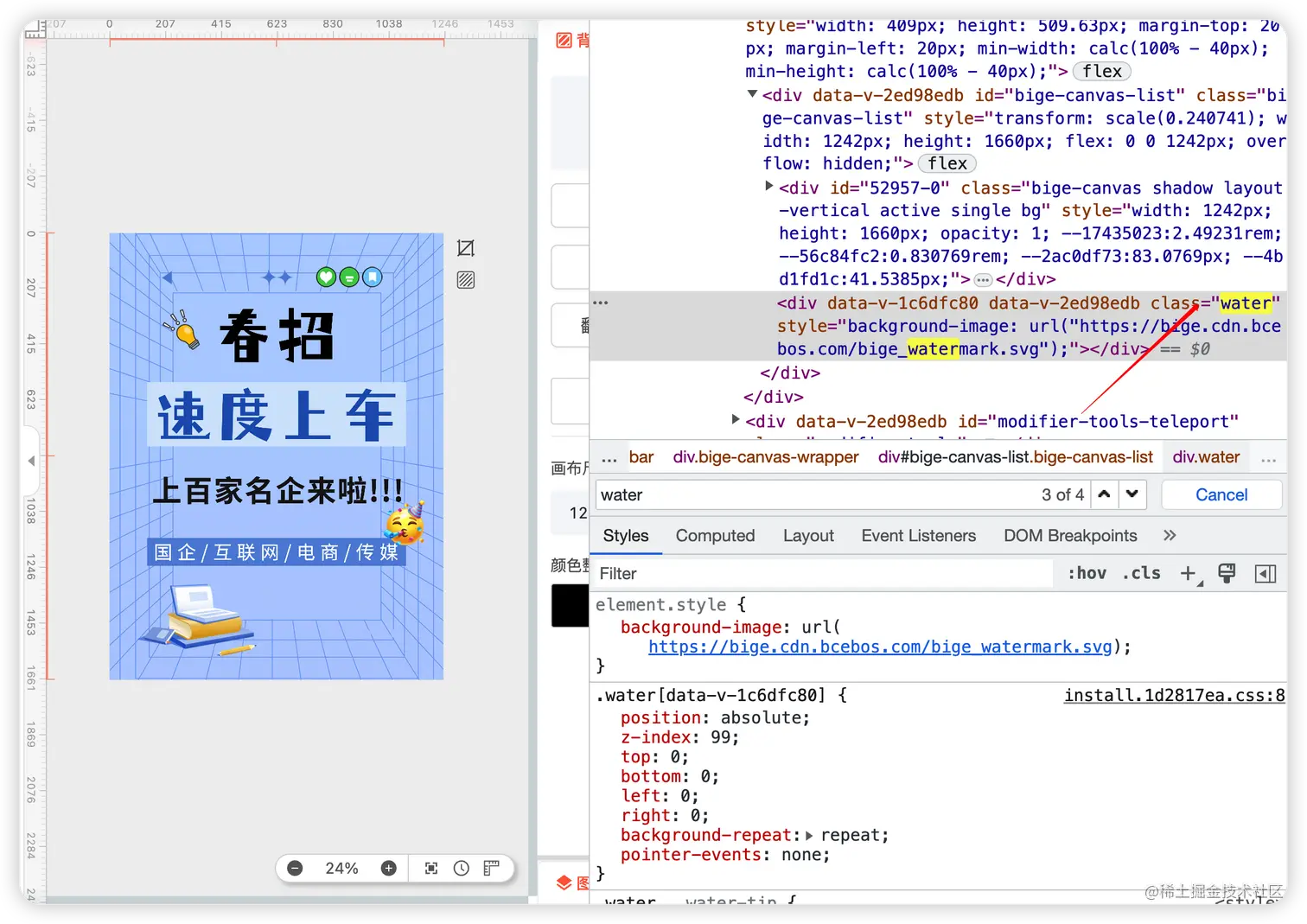
Task: Click the hatched background icon beside the poster
Action: [466, 279]
